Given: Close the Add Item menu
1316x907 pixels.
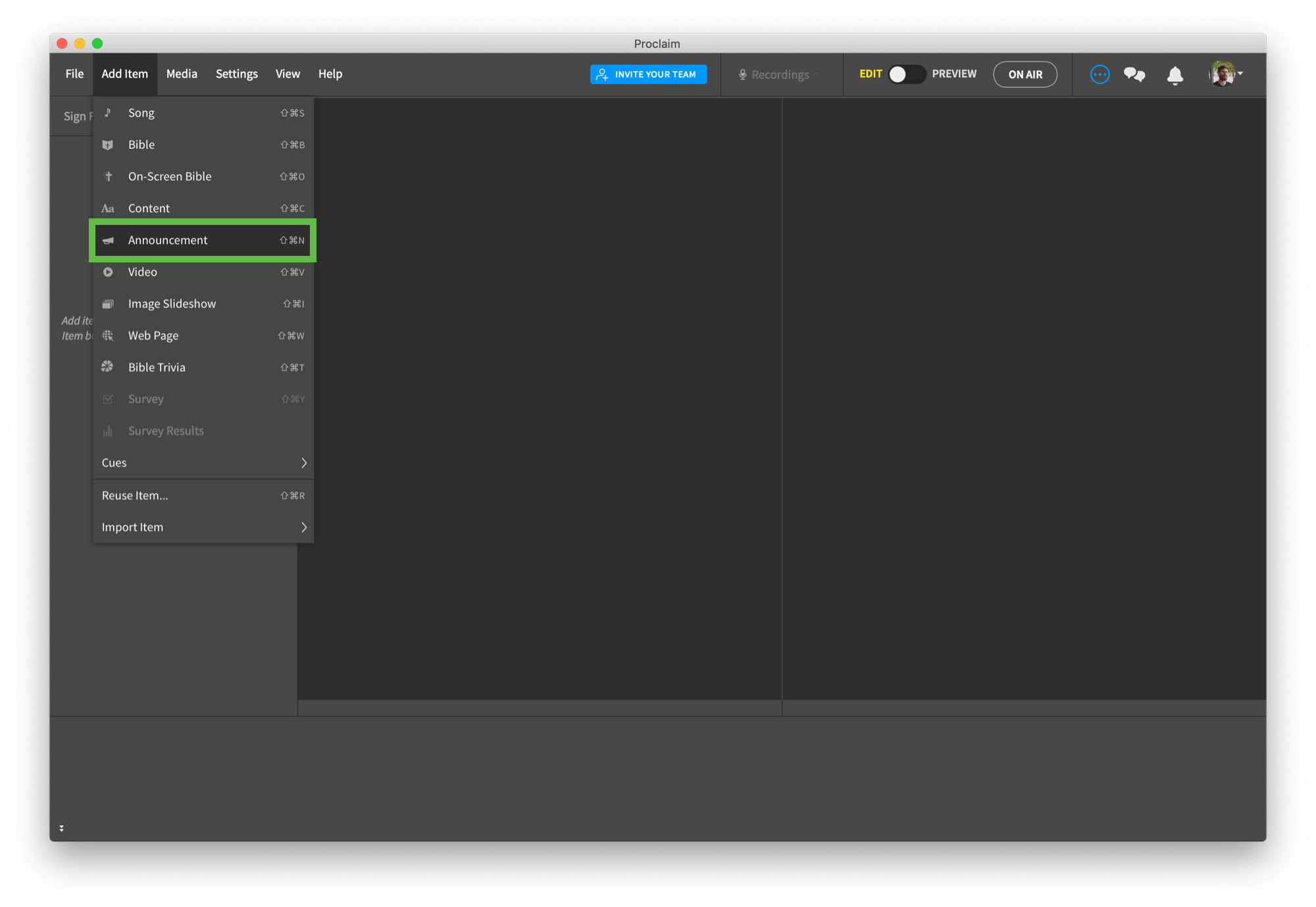Looking at the screenshot, I should (124, 74).
